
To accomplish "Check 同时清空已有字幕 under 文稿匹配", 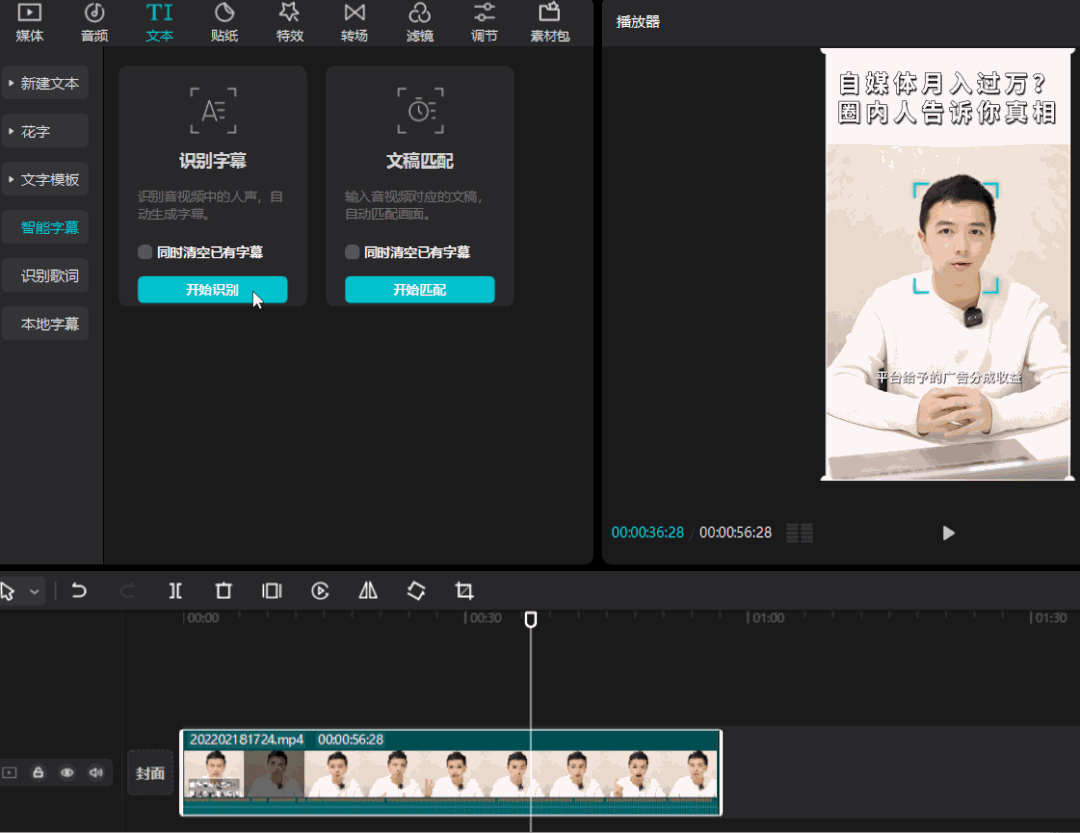I will [x=352, y=252].
